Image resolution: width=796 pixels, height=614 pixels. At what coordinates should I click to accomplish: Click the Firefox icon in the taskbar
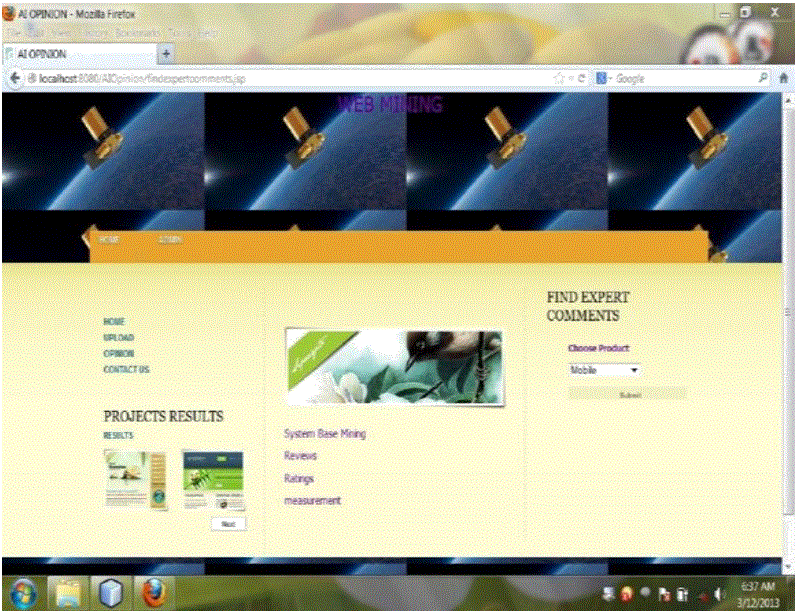[x=154, y=593]
